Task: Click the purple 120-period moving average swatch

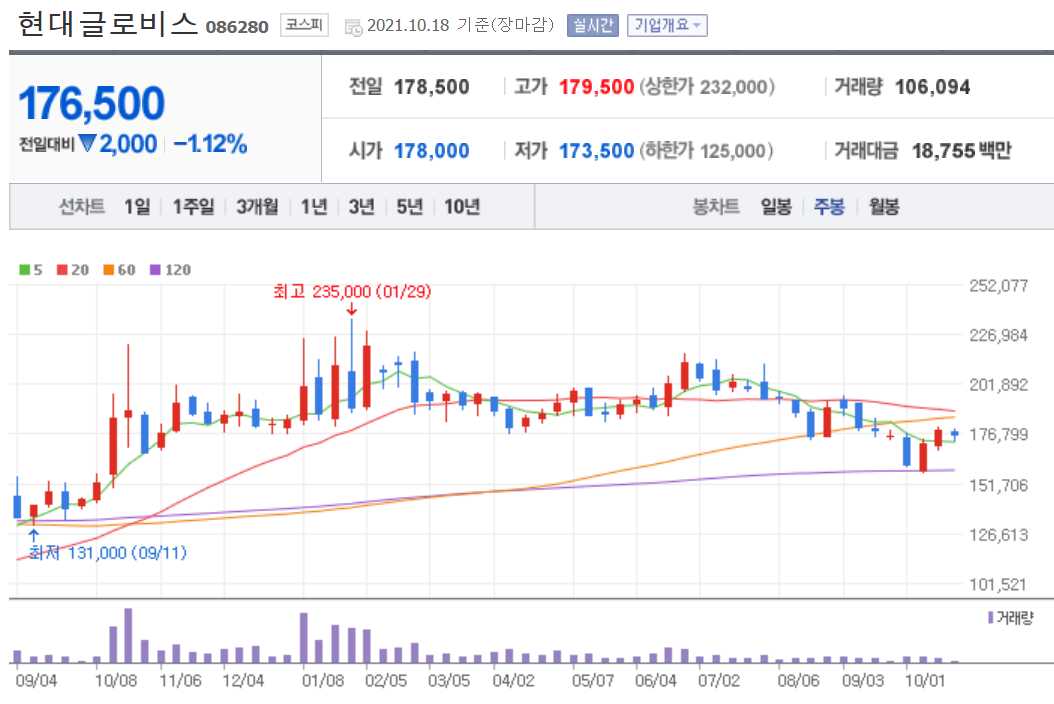Action: (x=155, y=270)
